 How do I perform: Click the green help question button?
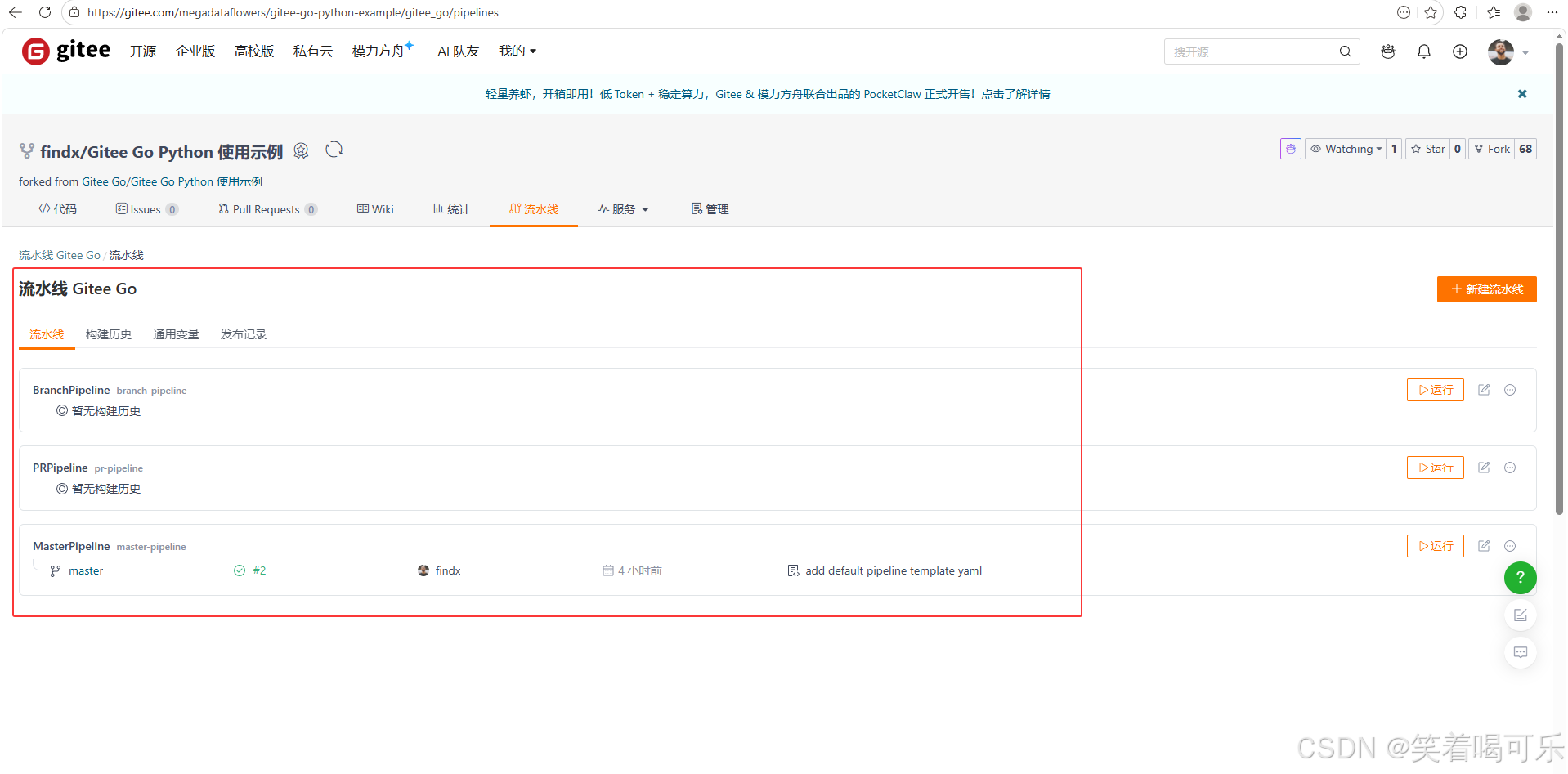tap(1521, 578)
